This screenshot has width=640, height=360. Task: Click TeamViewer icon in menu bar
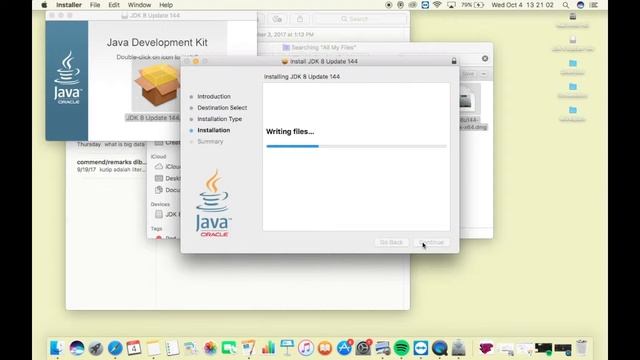(x=425, y=5)
